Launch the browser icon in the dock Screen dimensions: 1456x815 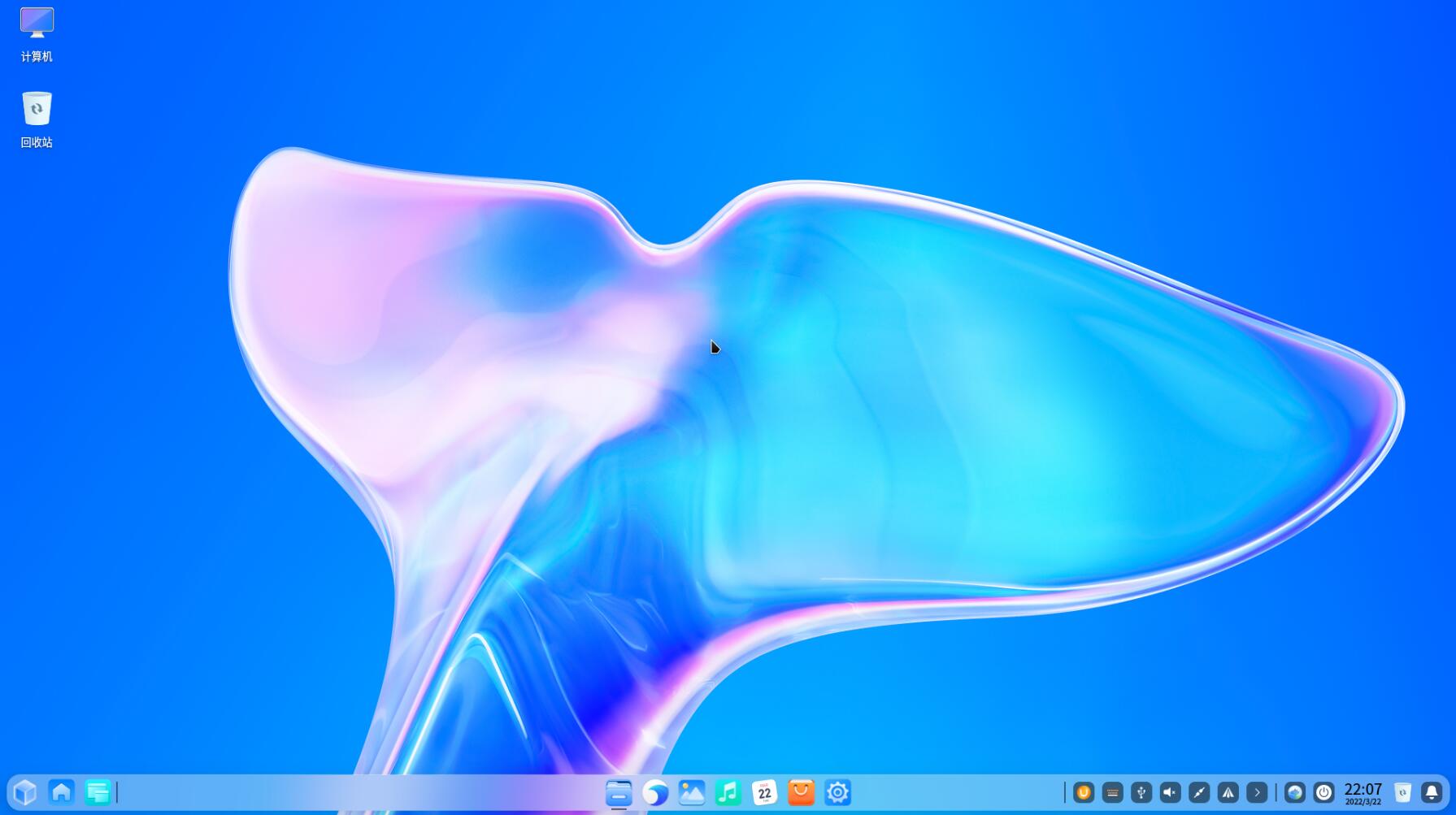tap(655, 792)
